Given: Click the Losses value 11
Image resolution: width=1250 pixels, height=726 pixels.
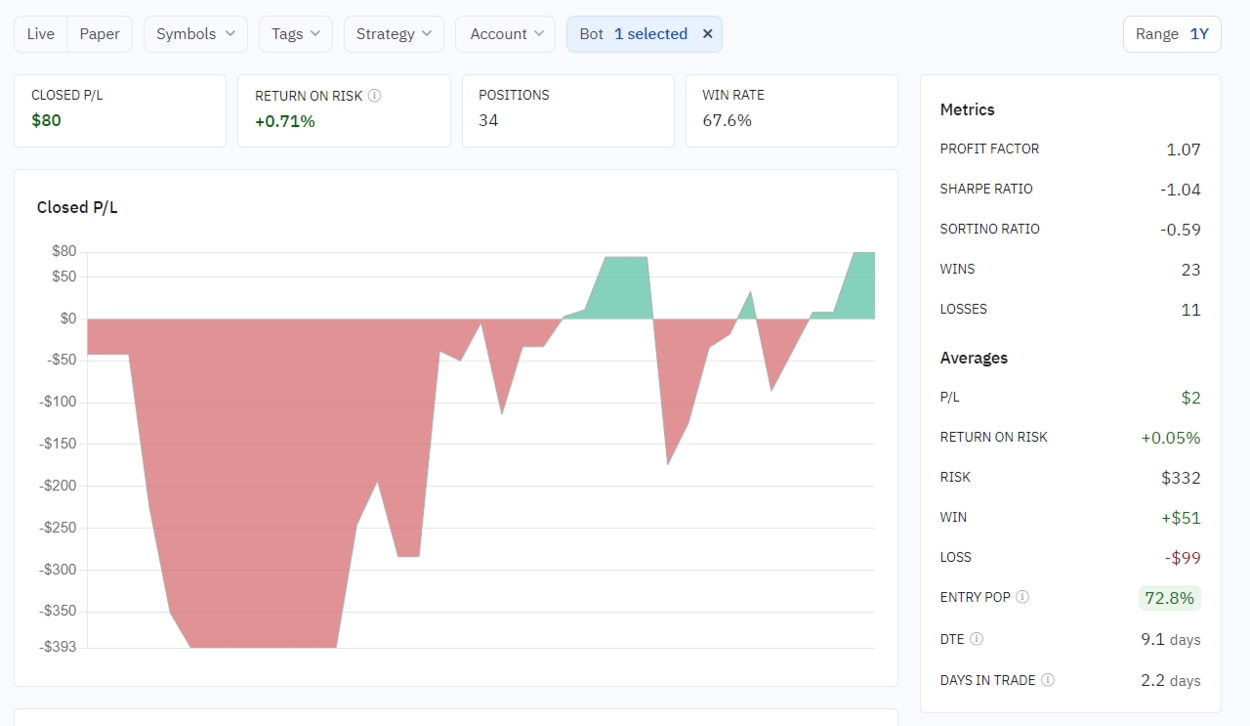Looking at the screenshot, I should [1191, 310].
